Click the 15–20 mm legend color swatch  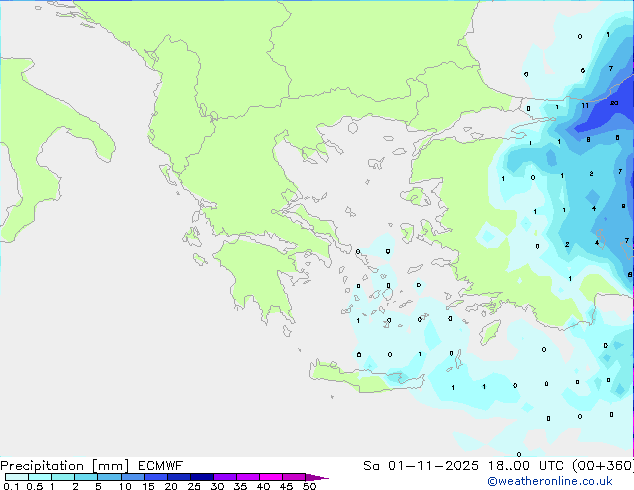(x=156, y=477)
